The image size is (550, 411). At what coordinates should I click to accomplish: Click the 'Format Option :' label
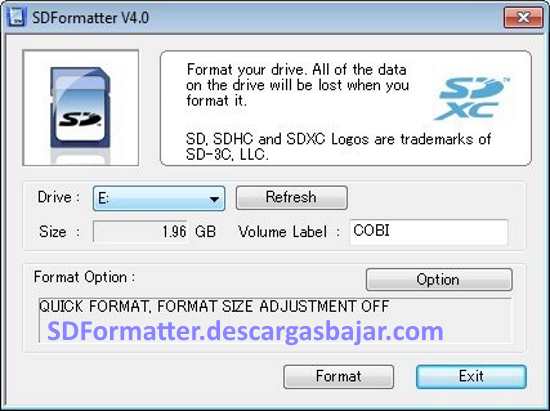85,277
